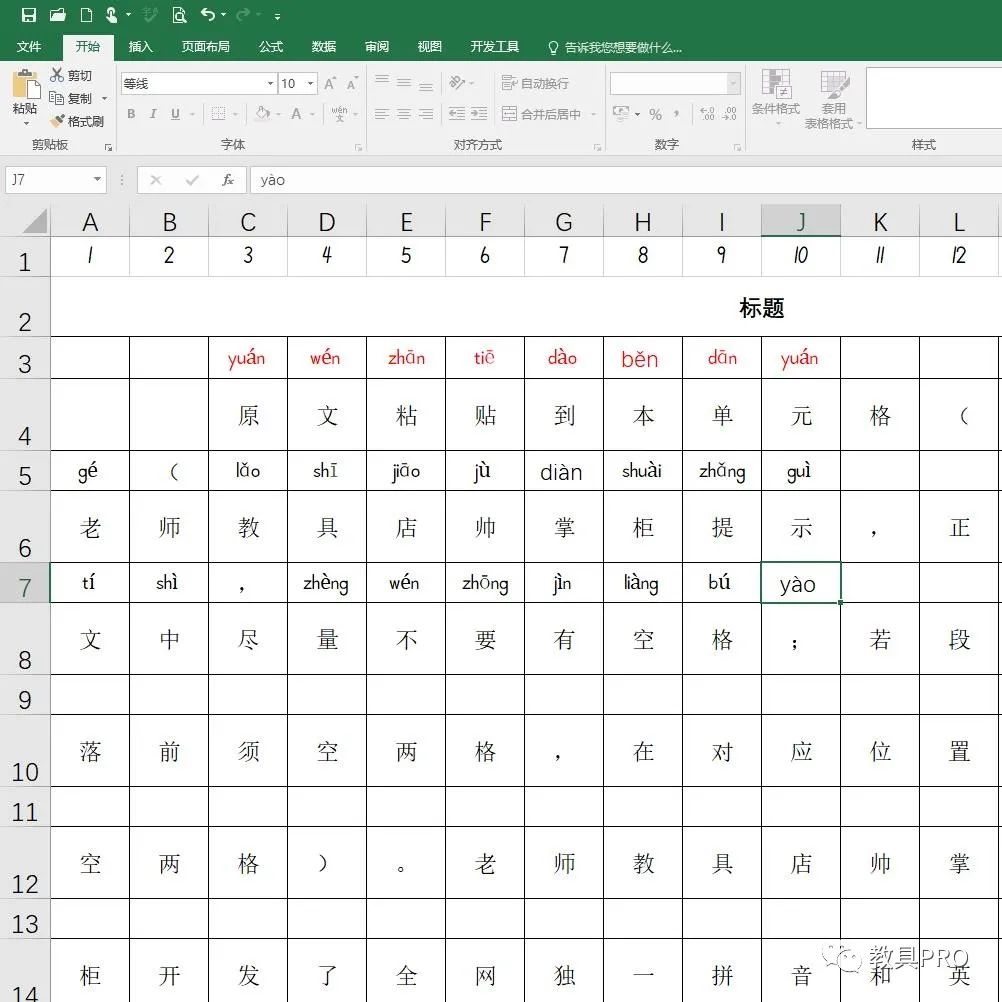1002x1002 pixels.
Task: Toggle center horizontal alignment icon
Action: click(404, 114)
